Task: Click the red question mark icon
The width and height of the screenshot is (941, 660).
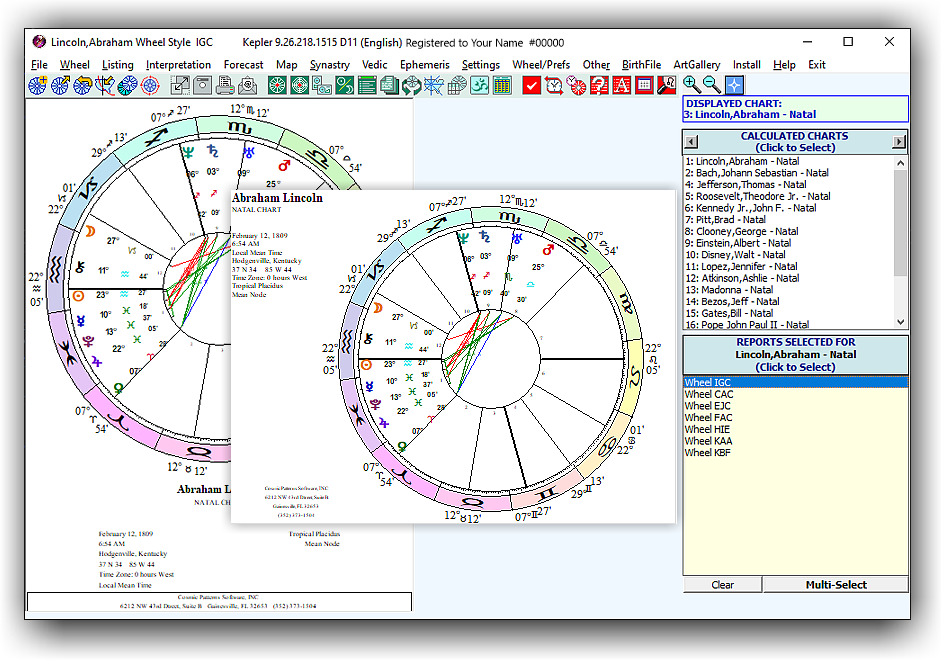Action: point(599,86)
